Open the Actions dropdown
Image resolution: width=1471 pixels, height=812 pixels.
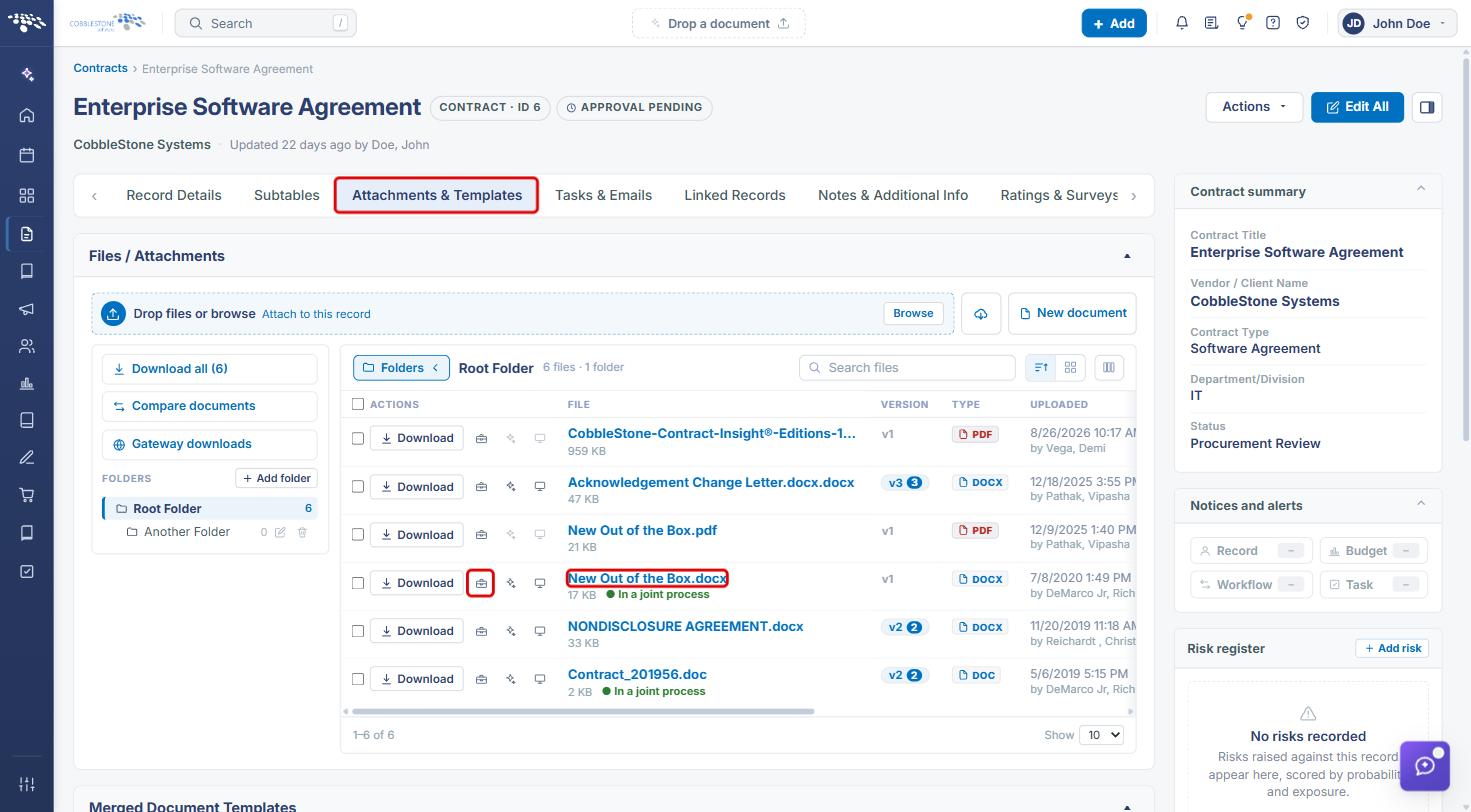tap(1254, 107)
